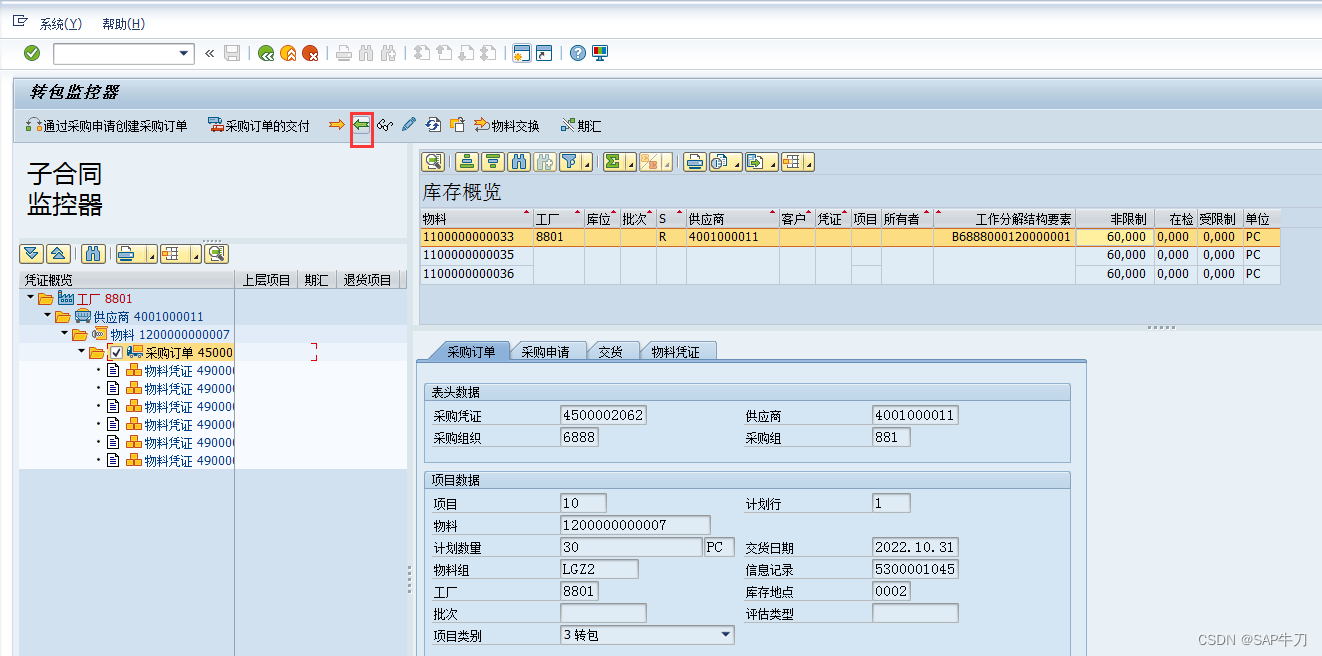1322x656 pixels.
Task: Open the Export dropdown in stock toolbar
Action: [x=772, y=164]
